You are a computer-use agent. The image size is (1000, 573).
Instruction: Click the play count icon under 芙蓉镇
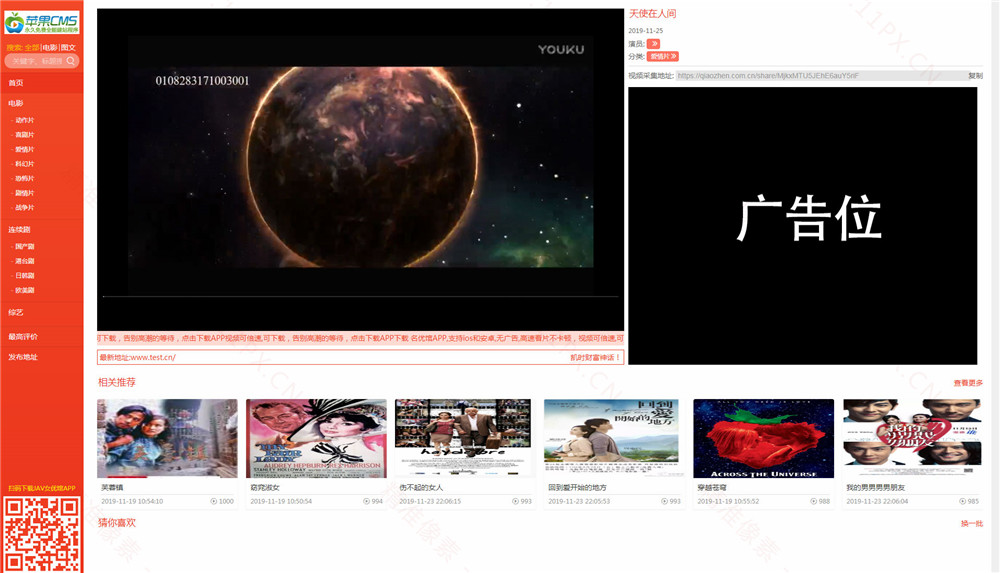pos(213,501)
